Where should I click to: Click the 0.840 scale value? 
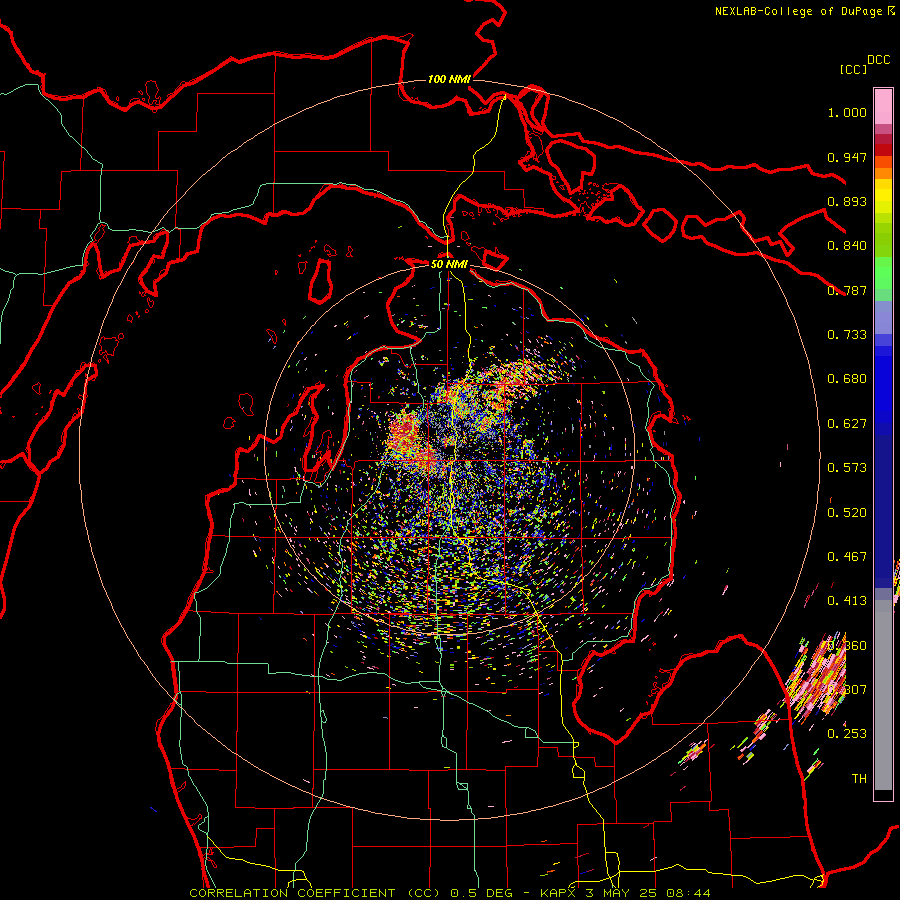[x=847, y=246]
